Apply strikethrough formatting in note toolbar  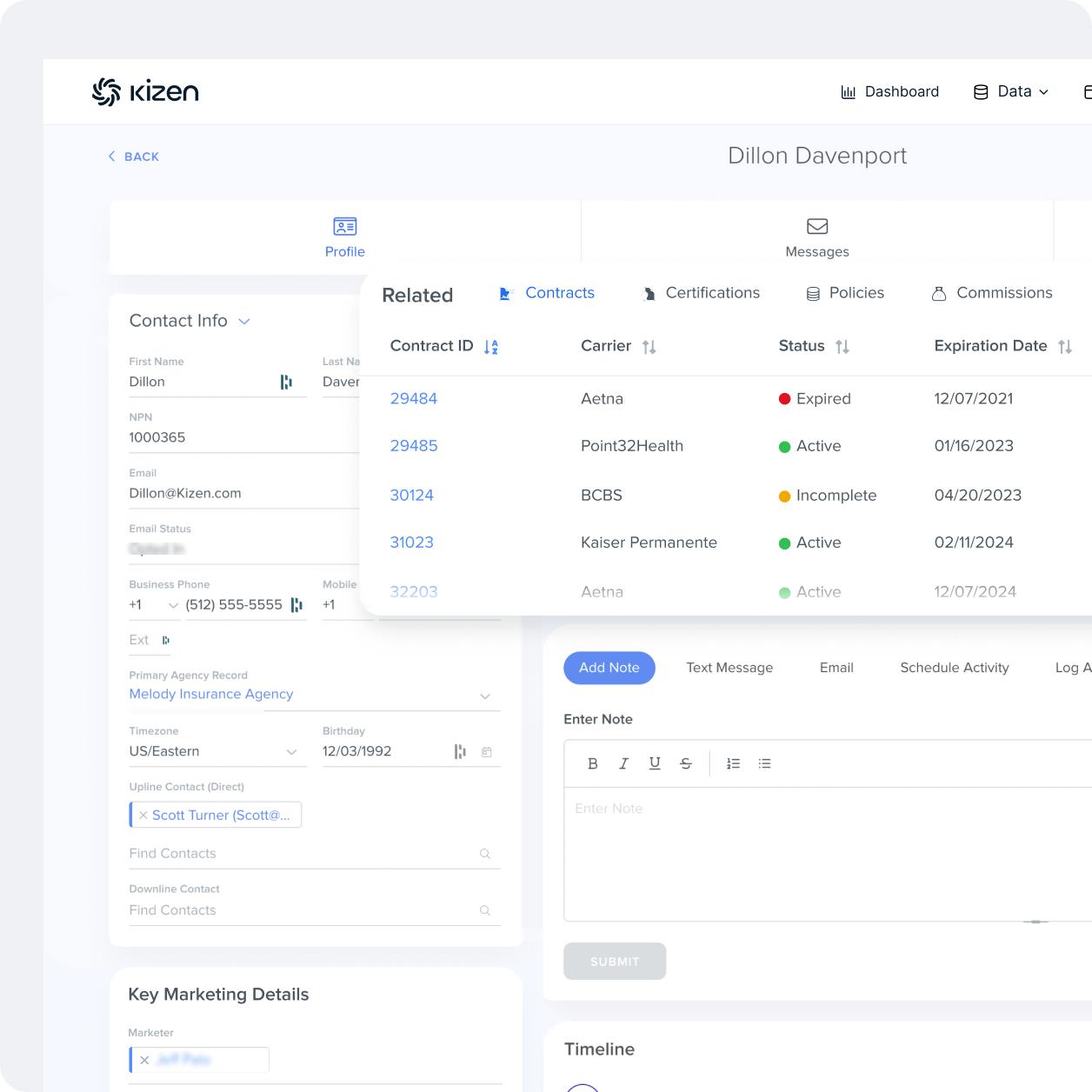point(686,763)
